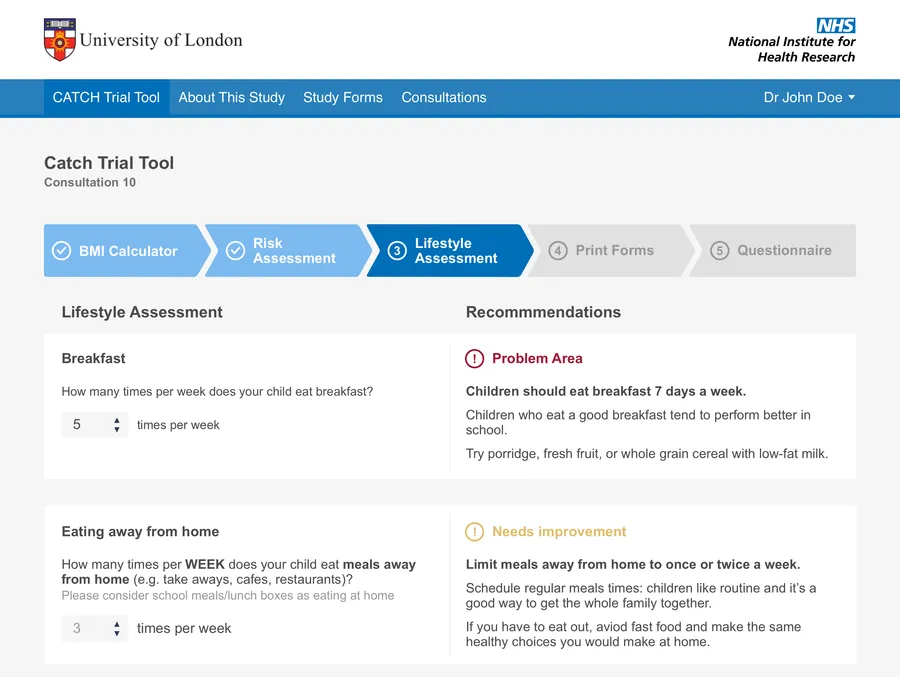
Task: Open the About This Study menu item
Action: [x=231, y=98]
